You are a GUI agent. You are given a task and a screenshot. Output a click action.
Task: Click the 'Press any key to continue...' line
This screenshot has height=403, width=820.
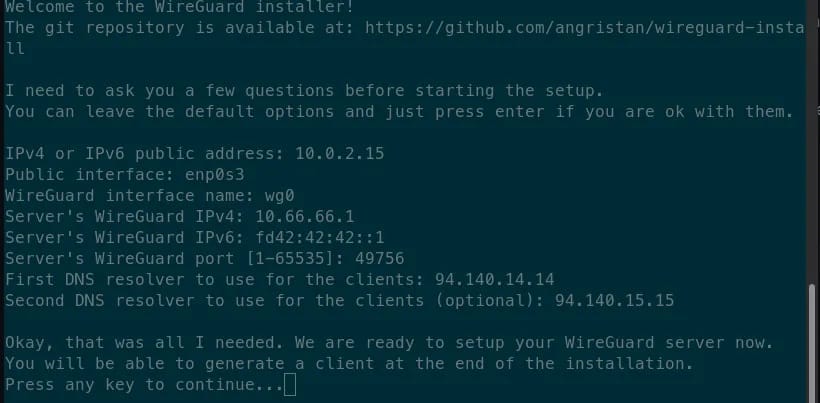coord(145,385)
